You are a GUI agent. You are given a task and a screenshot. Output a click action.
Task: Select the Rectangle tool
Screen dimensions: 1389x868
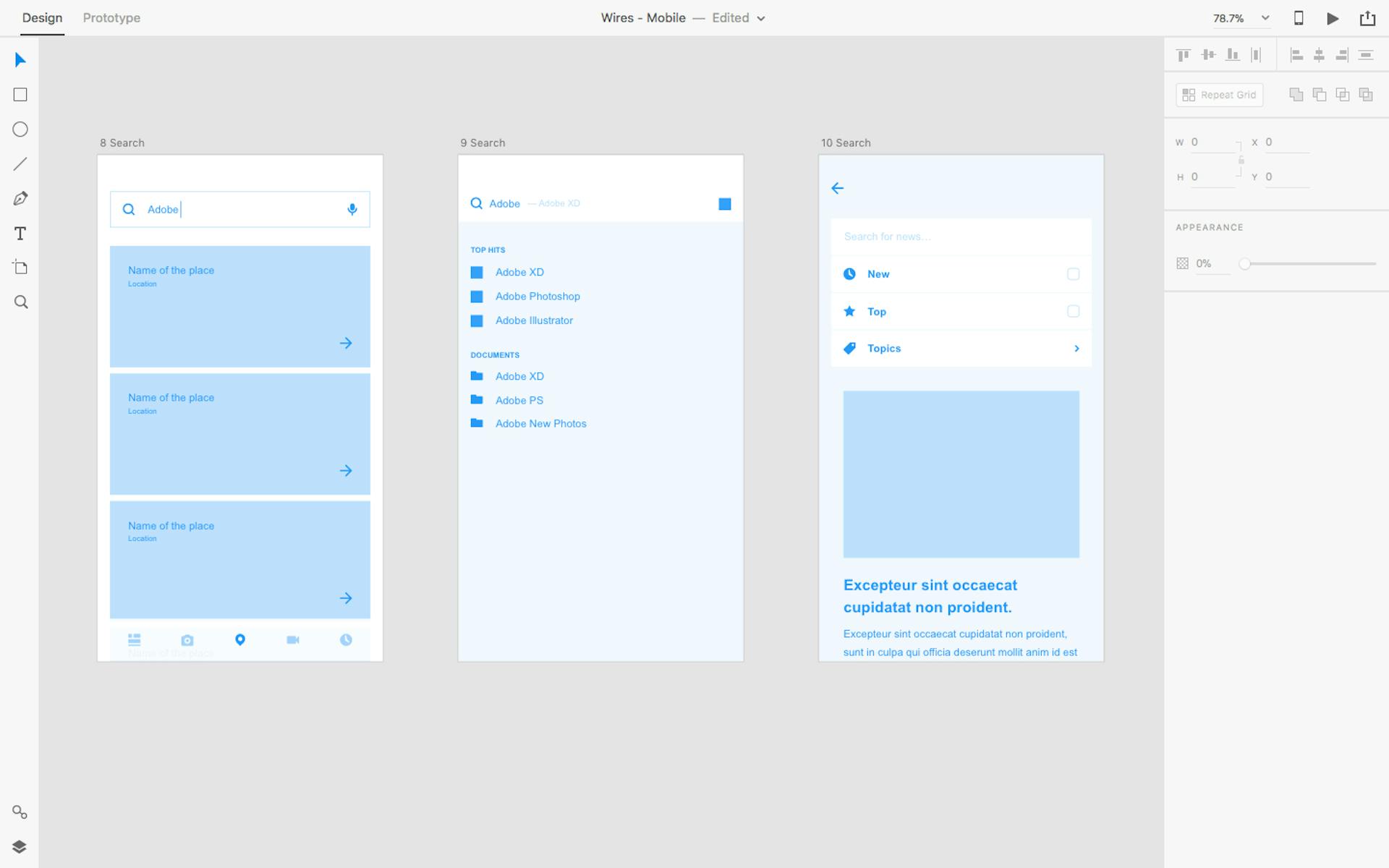coord(20,94)
